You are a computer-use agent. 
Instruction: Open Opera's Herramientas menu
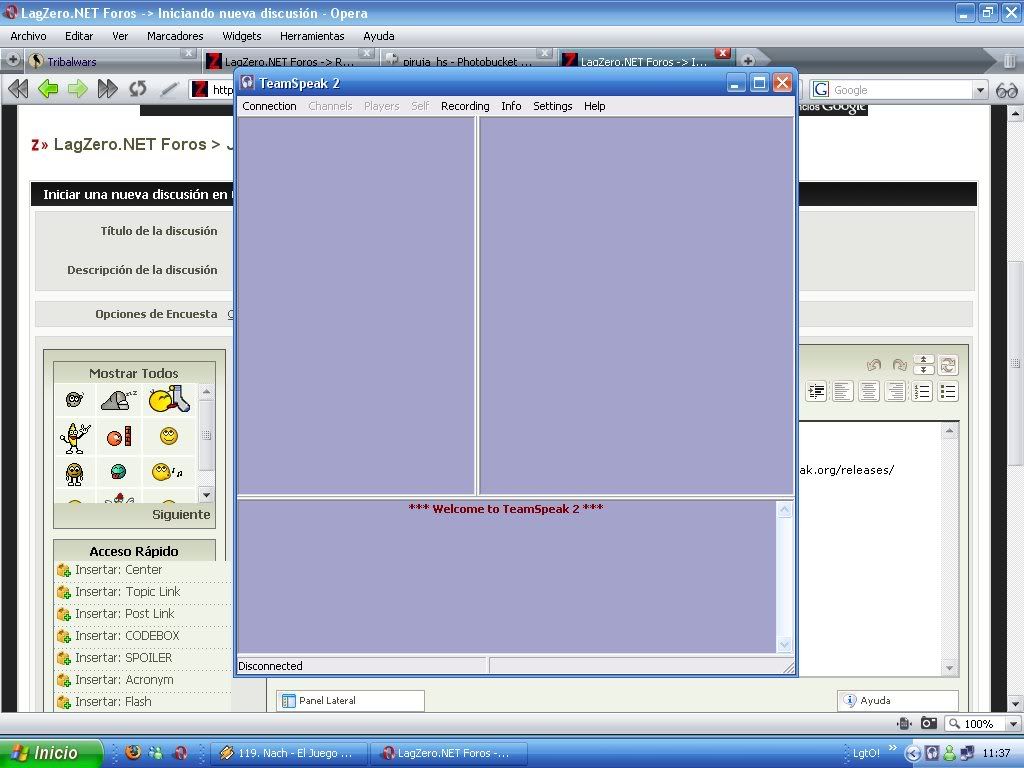click(312, 36)
